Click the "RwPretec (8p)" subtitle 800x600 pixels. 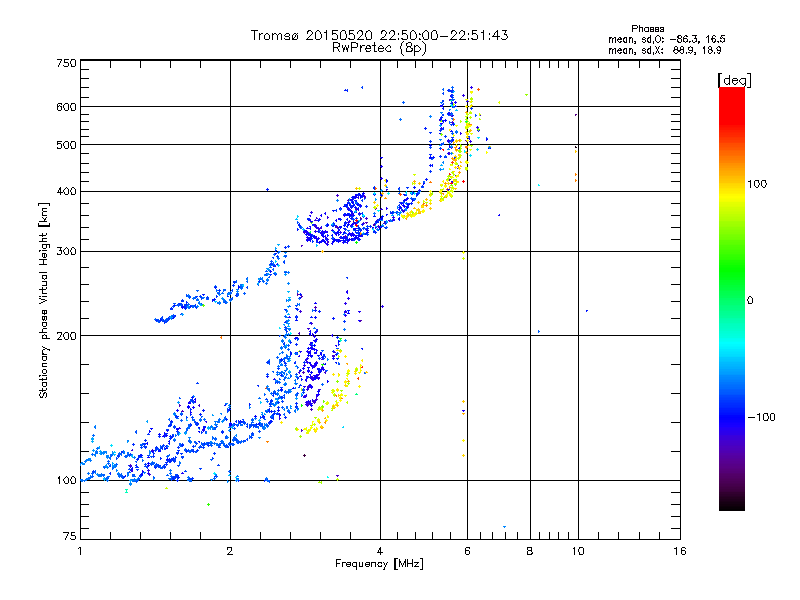[379, 48]
